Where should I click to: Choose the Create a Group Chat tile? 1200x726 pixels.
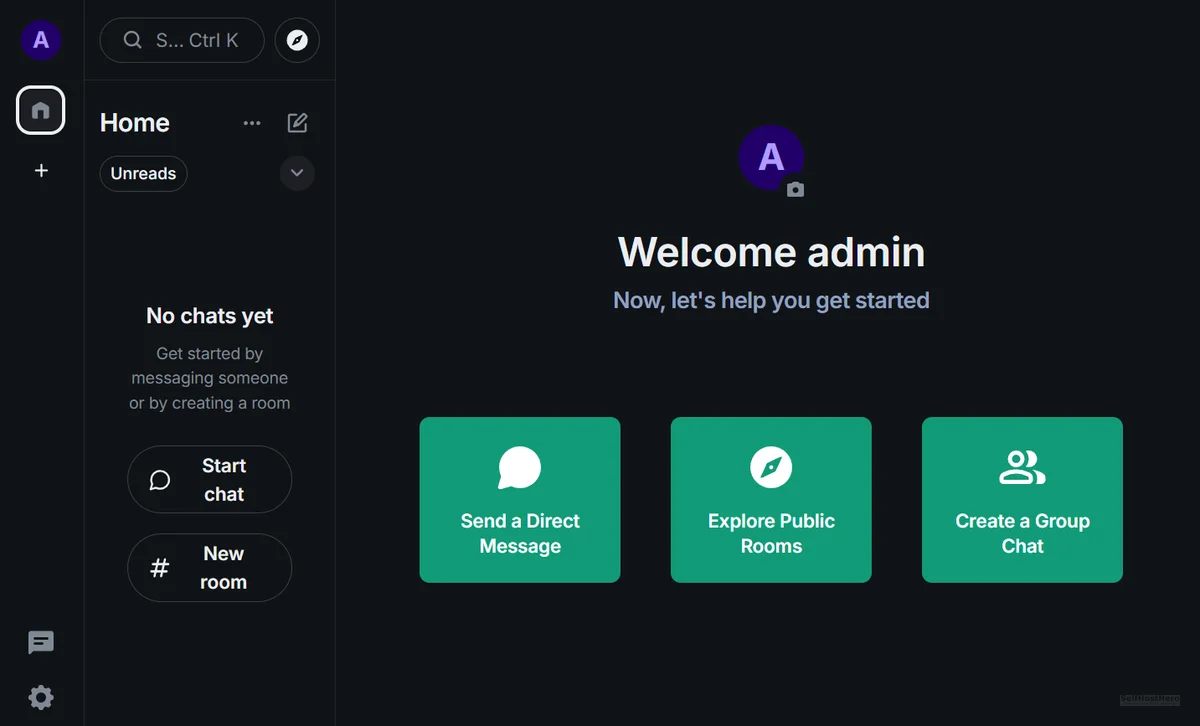1022,500
